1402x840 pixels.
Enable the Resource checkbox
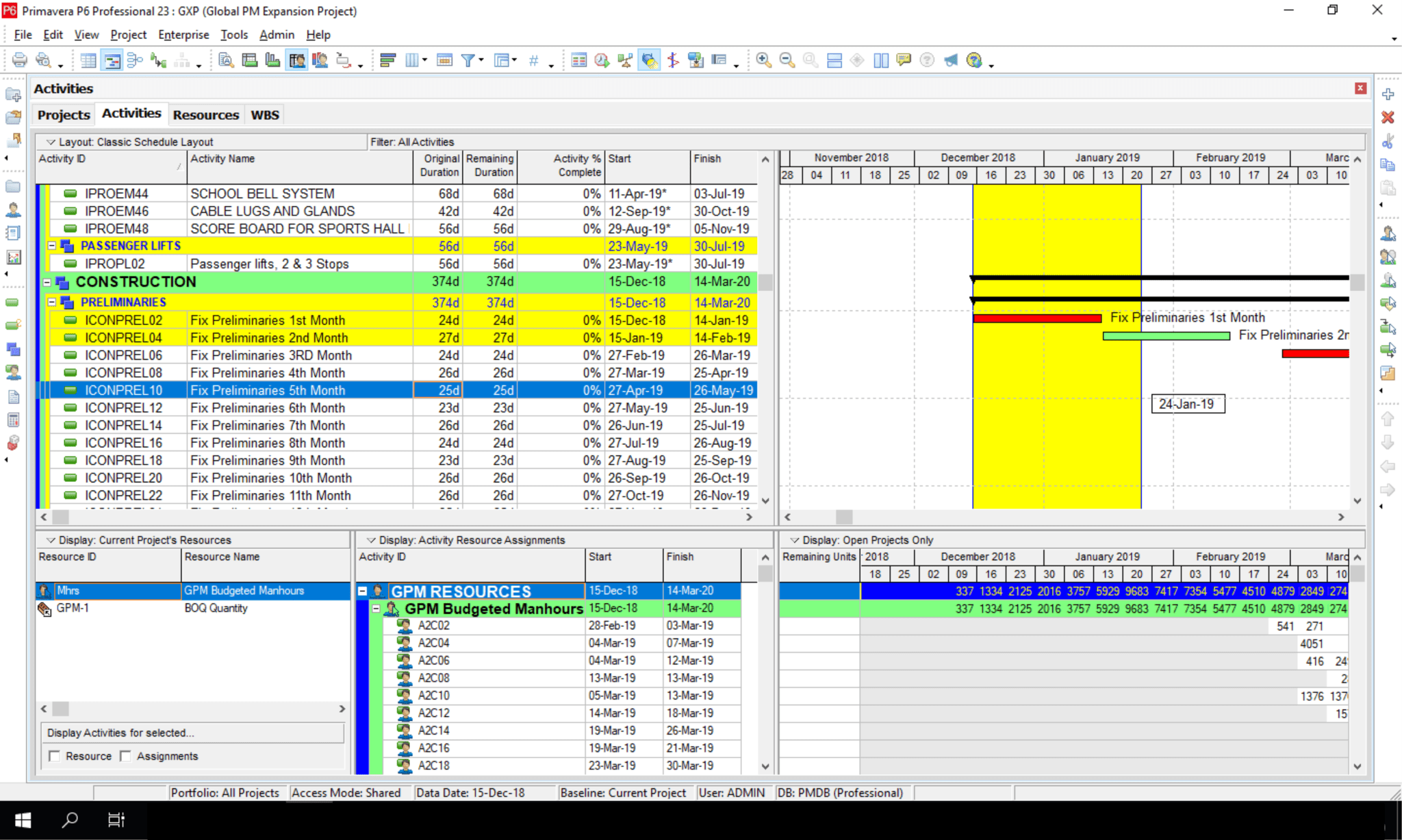[55, 756]
